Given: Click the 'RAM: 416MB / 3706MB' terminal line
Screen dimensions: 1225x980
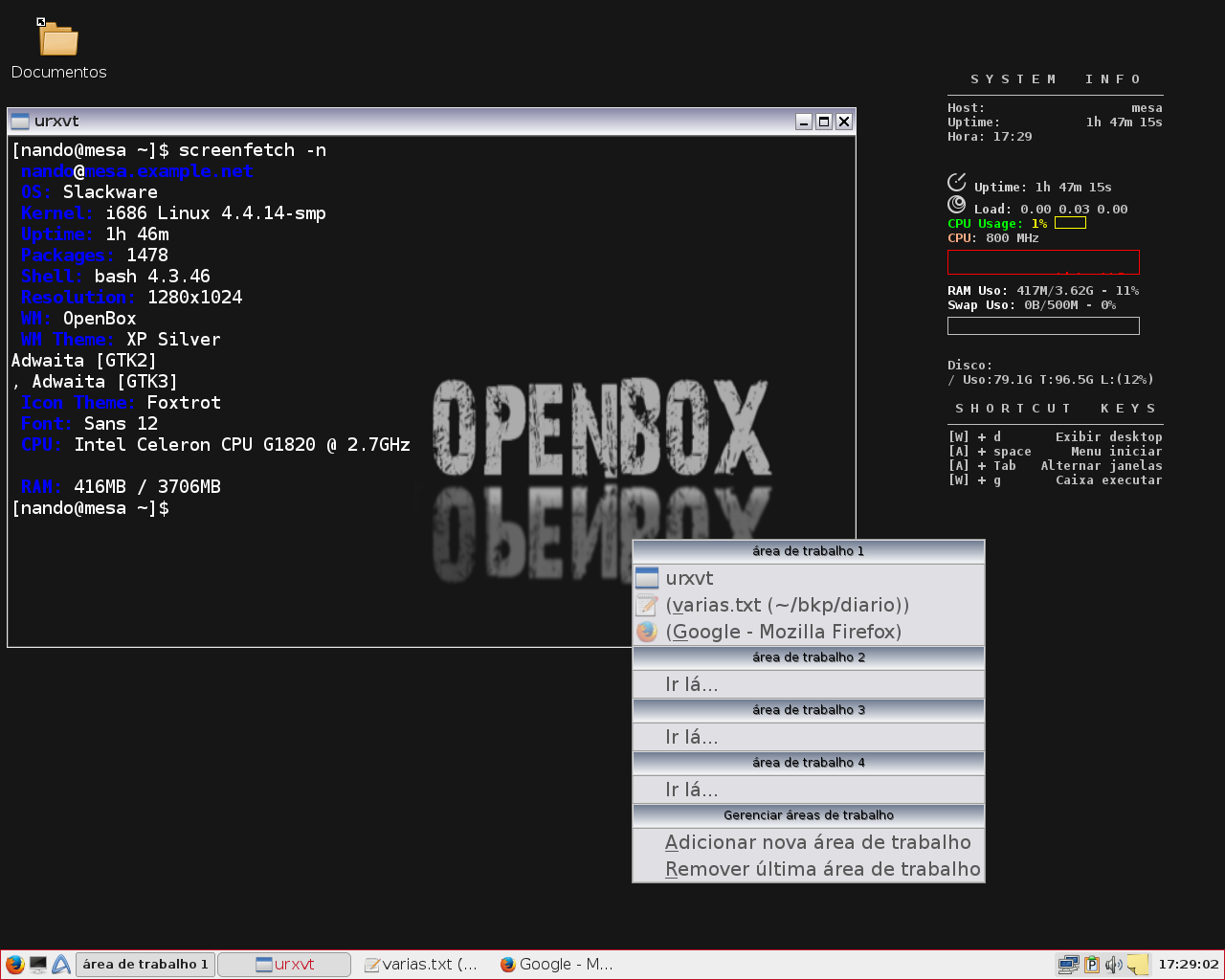Looking at the screenshot, I should coord(121,487).
